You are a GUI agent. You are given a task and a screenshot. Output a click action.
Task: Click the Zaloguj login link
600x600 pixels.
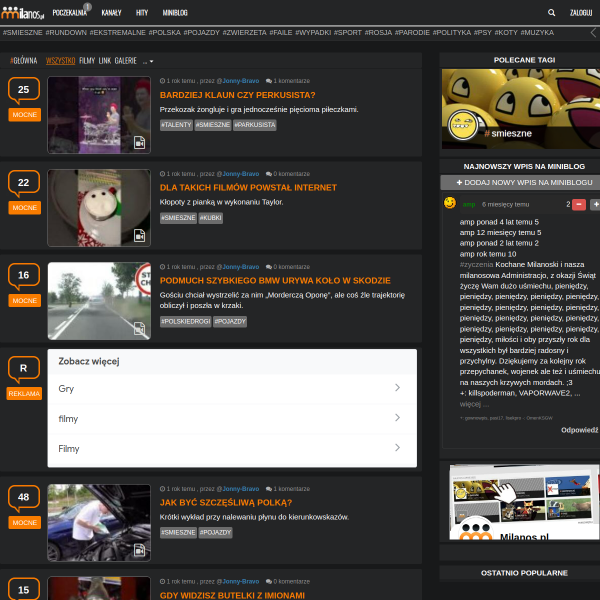(581, 13)
